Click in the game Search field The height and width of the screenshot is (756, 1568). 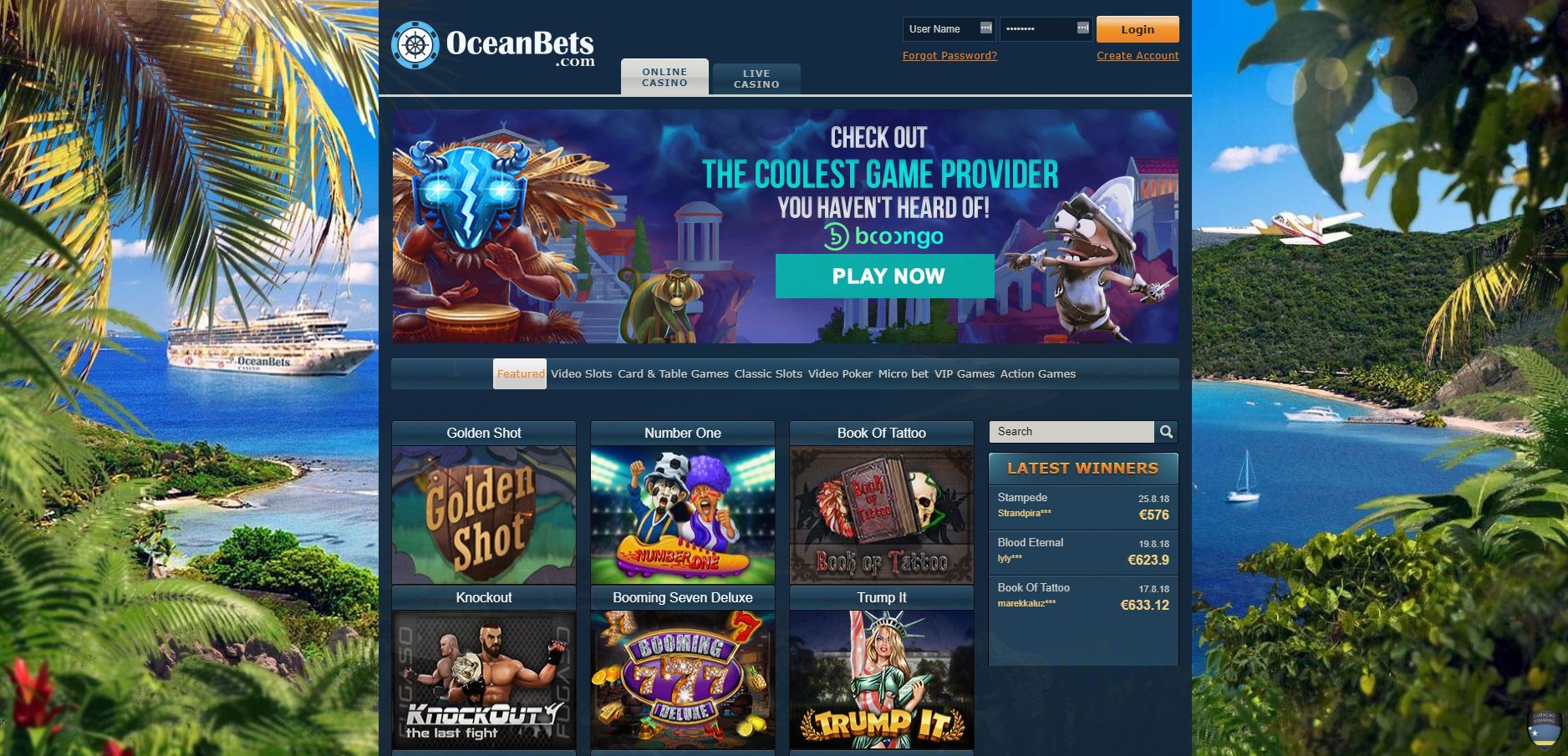point(1072,431)
